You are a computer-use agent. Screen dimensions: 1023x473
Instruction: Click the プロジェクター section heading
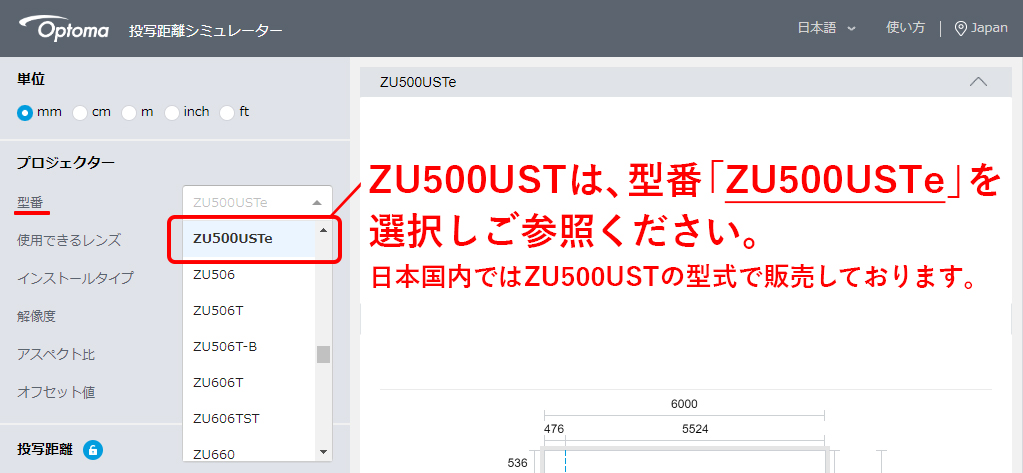coord(66,162)
